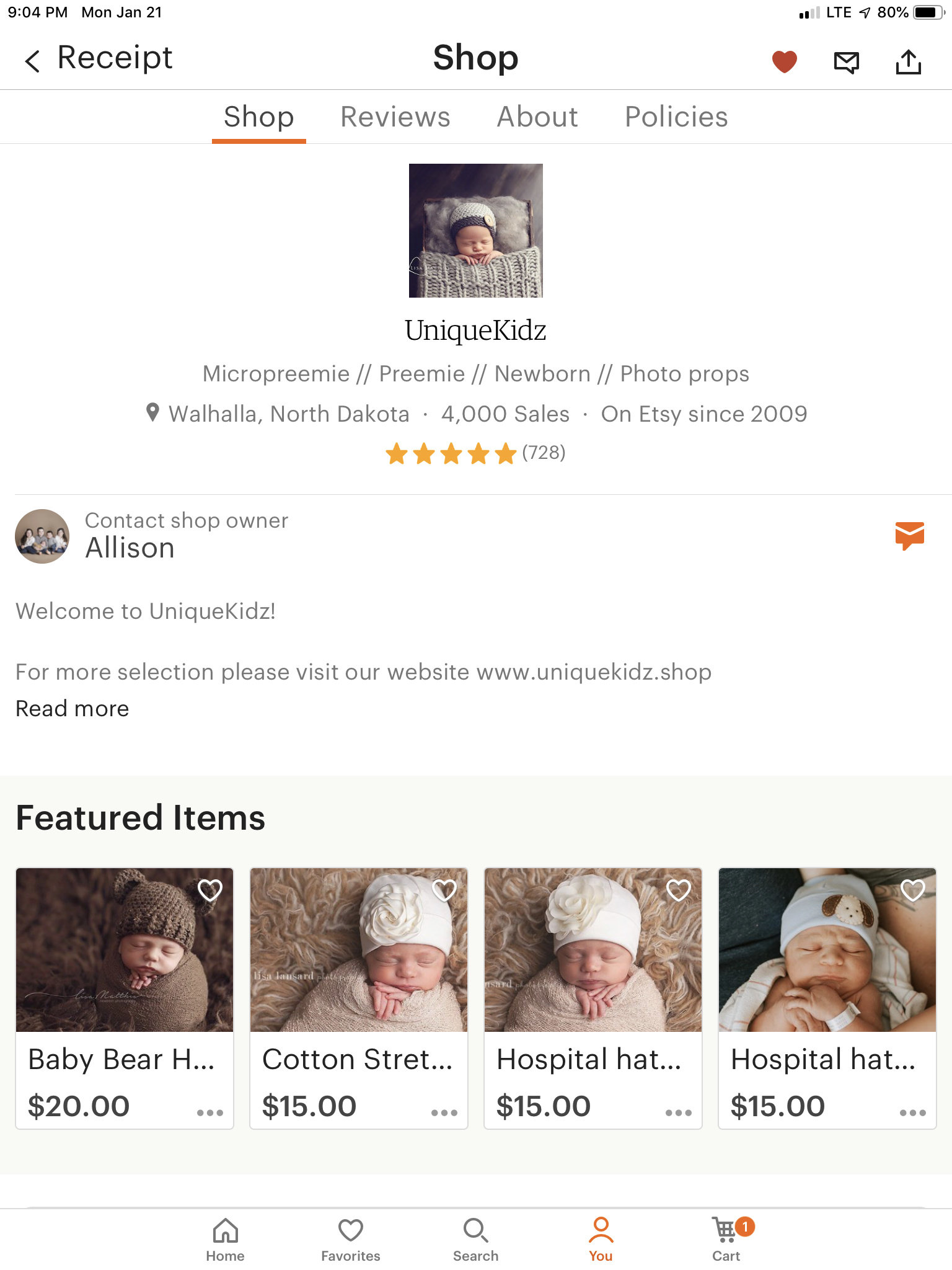This screenshot has height=1270, width=952.
Task: Open more options for Baby Bear hat
Action: click(209, 1112)
